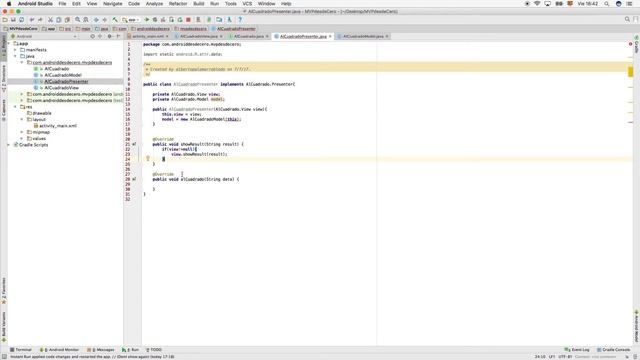Open the Run tool window
The width and height of the screenshot is (640, 360).
tap(131, 350)
